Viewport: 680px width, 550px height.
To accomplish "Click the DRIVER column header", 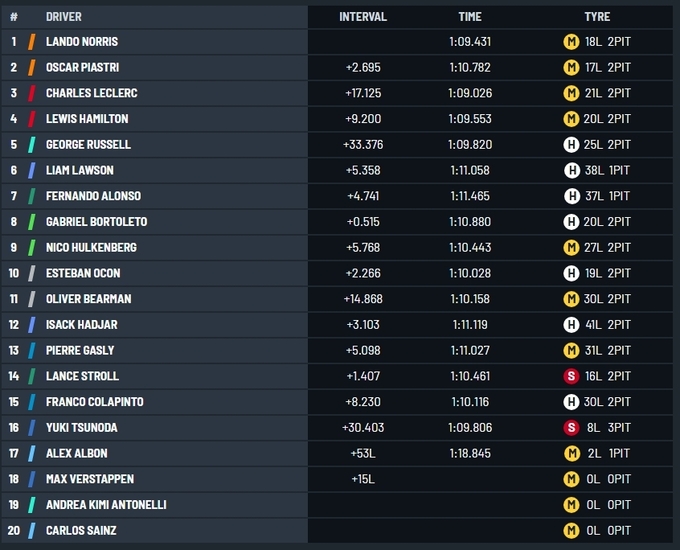I will [x=64, y=17].
